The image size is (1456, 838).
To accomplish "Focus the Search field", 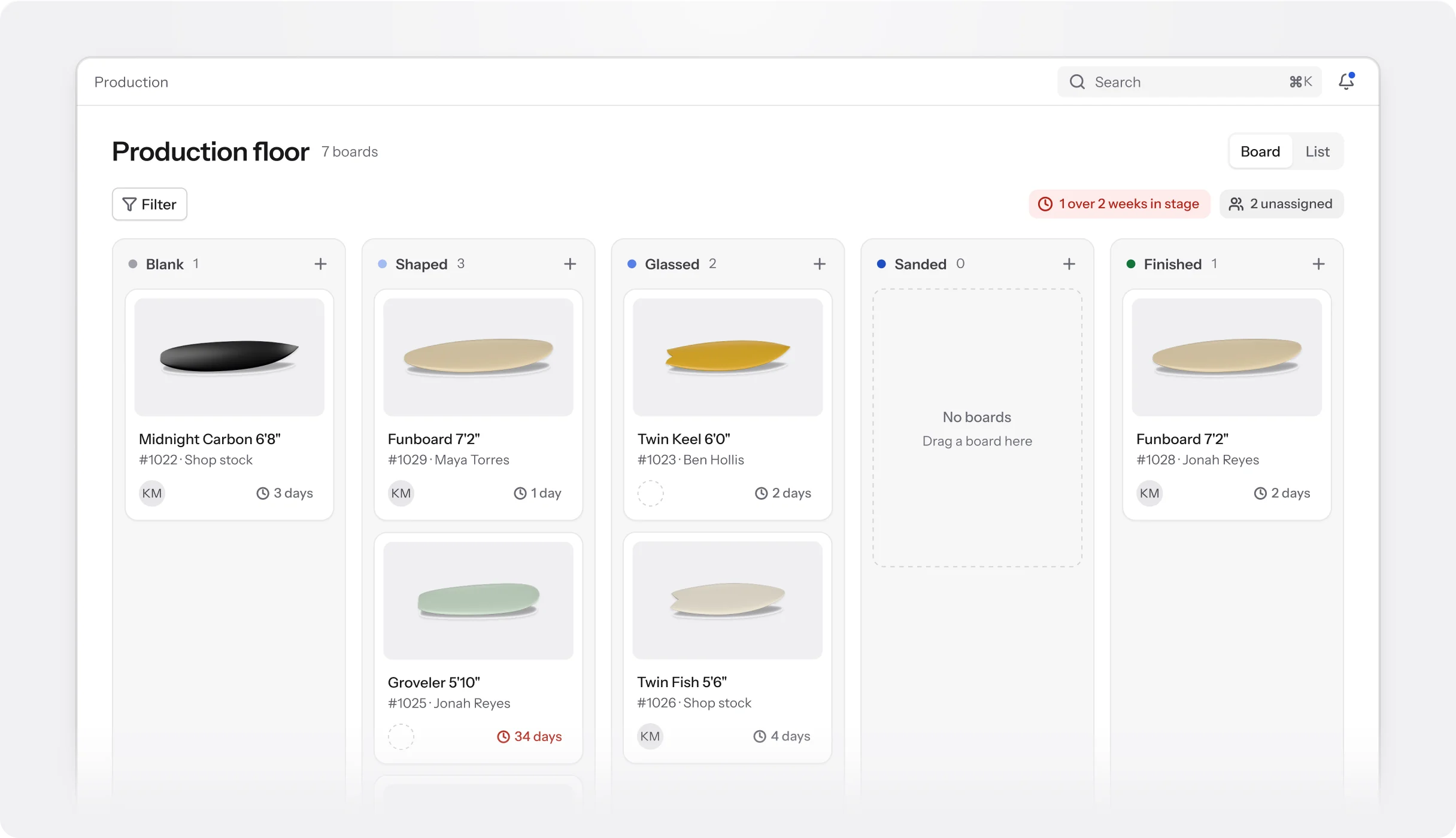I will (1190, 82).
